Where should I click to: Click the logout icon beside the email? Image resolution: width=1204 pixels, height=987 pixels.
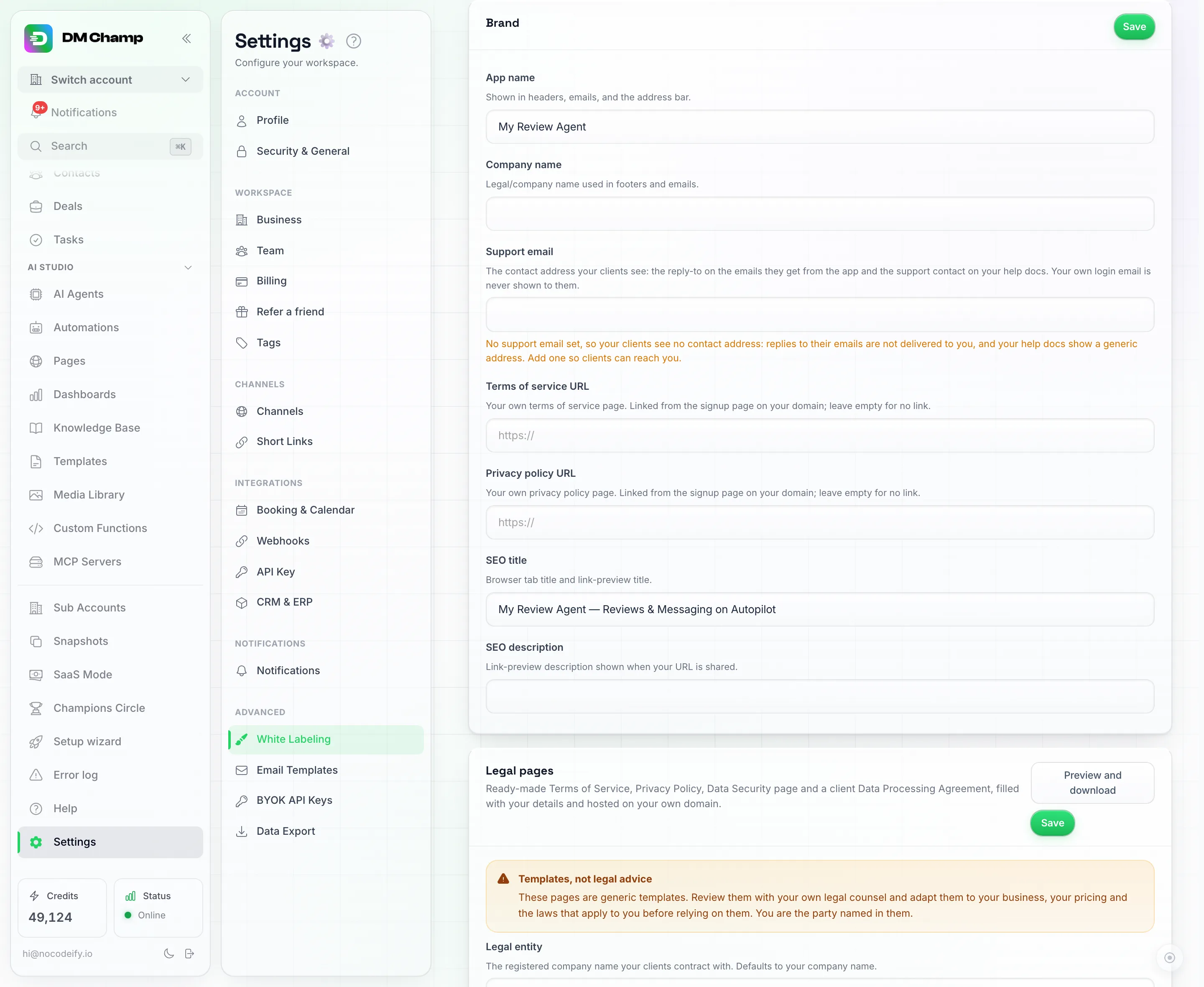click(x=190, y=954)
